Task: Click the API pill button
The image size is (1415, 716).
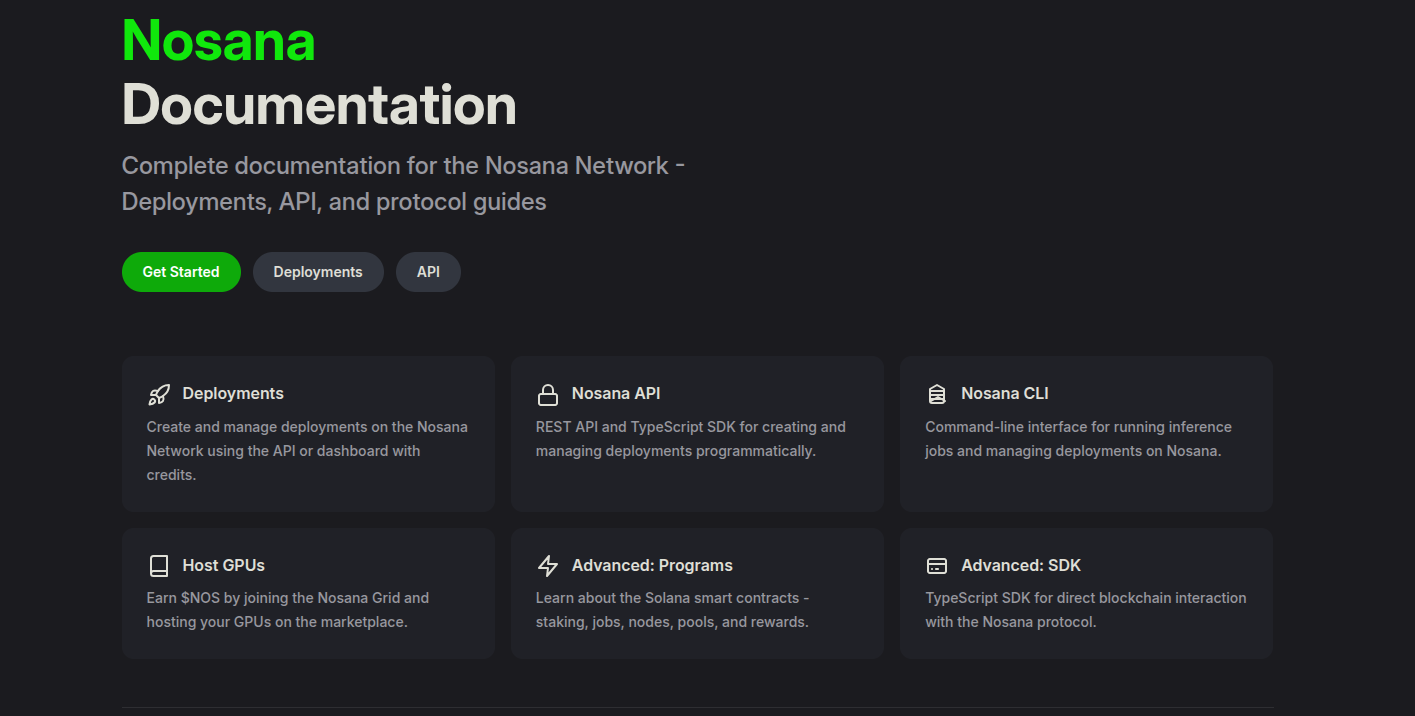Action: [428, 272]
